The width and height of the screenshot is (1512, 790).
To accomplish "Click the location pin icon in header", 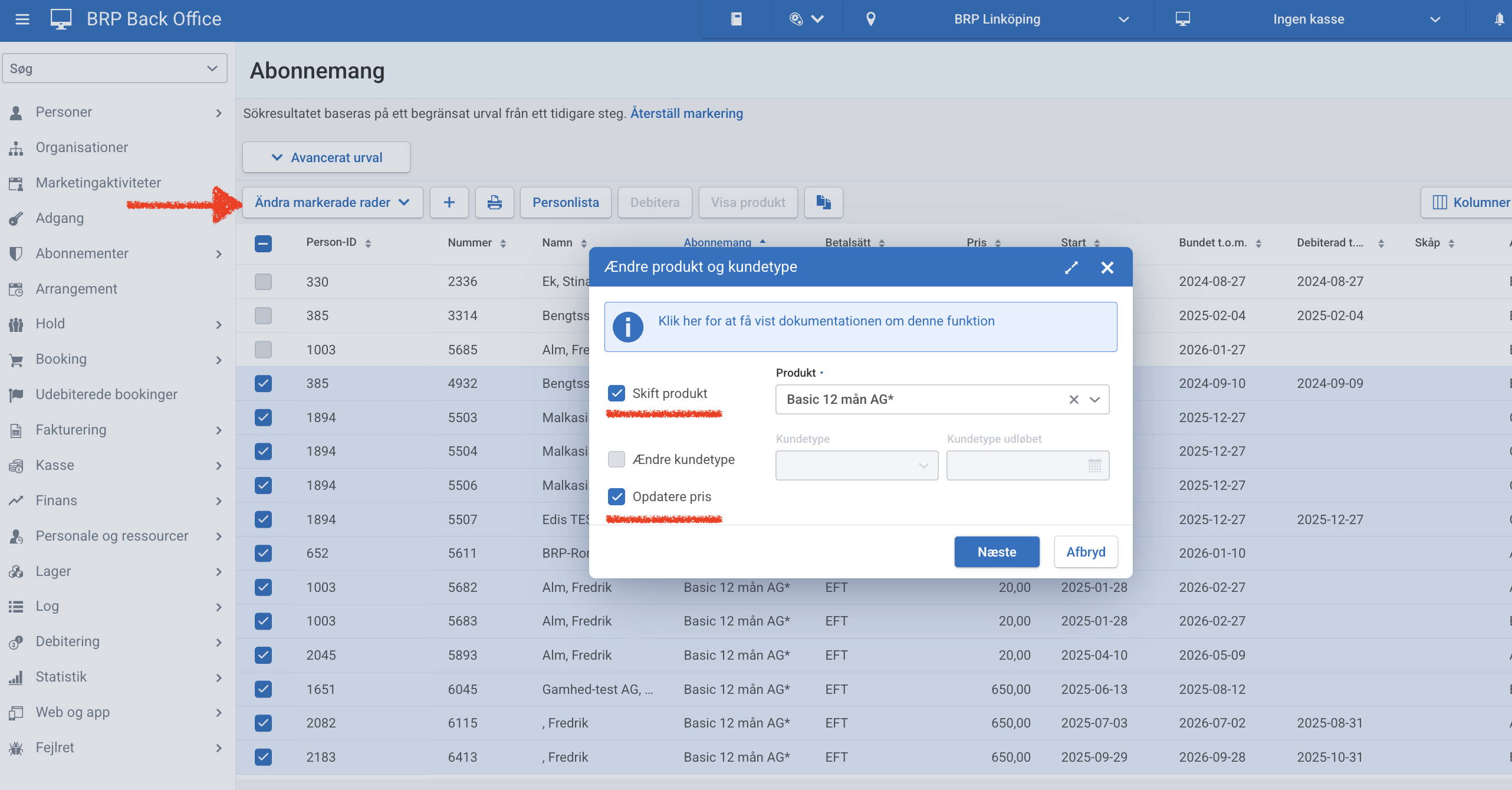I will (x=870, y=19).
